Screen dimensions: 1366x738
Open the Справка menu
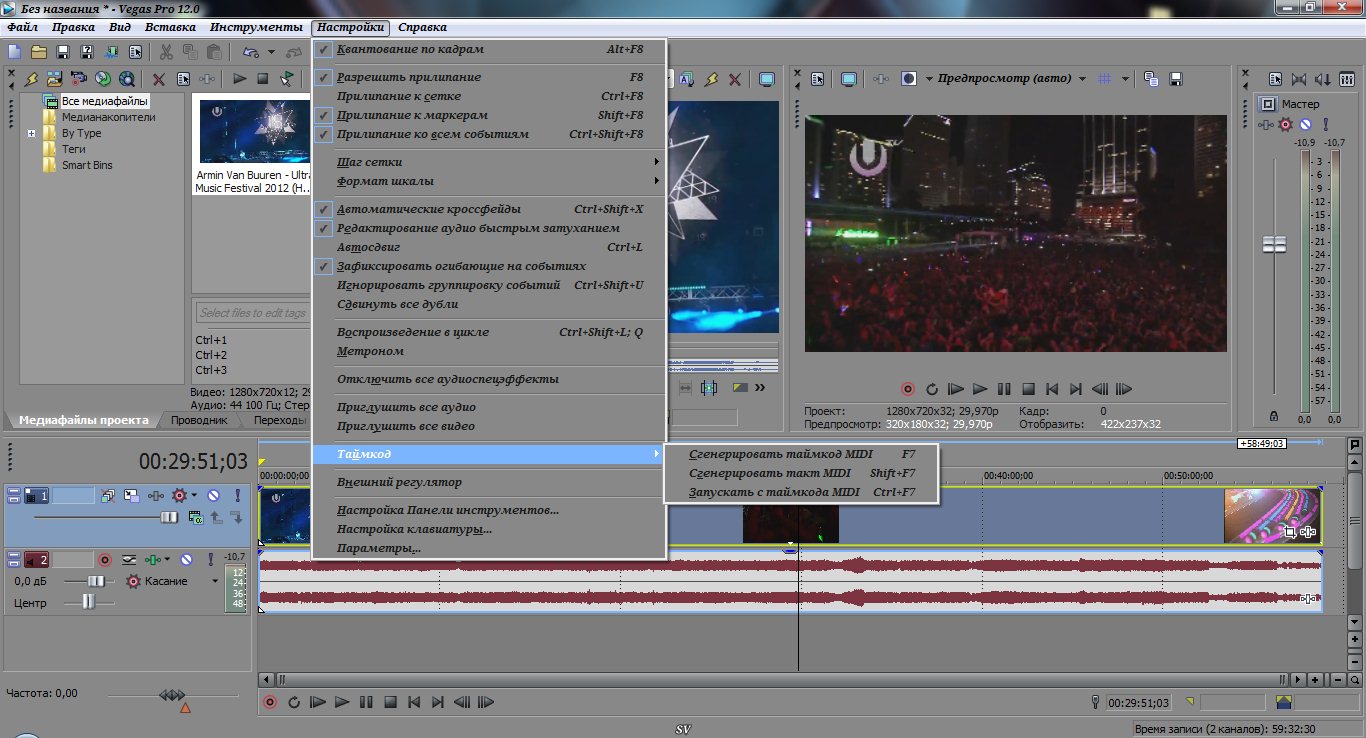[420, 27]
